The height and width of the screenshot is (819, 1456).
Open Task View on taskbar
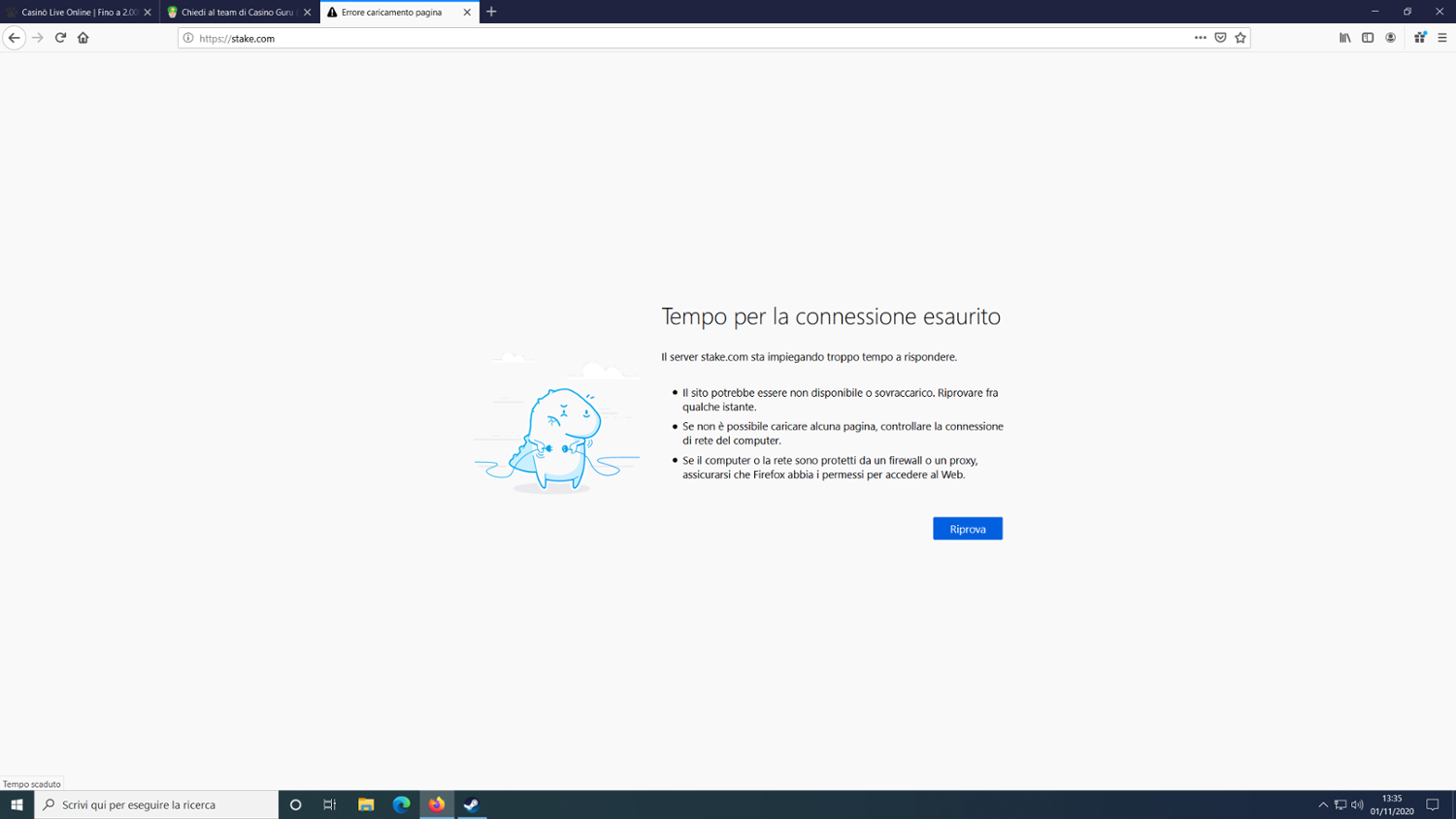click(330, 804)
